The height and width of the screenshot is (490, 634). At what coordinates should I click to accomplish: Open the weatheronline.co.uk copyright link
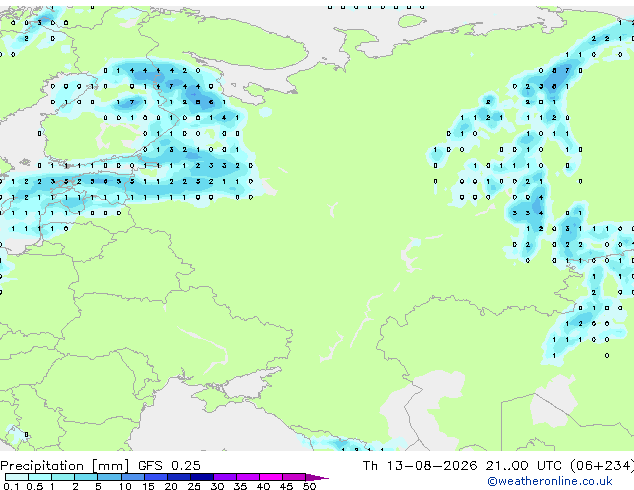pyautogui.click(x=550, y=481)
